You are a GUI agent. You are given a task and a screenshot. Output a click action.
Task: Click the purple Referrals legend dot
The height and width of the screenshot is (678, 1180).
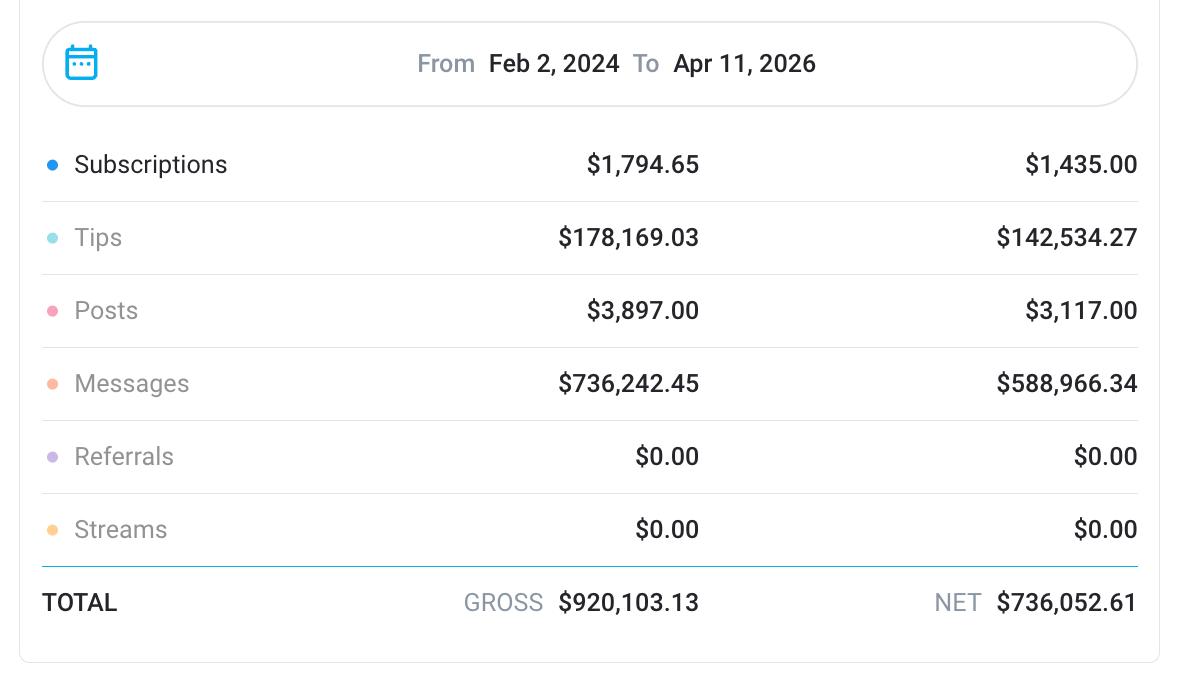point(52,457)
